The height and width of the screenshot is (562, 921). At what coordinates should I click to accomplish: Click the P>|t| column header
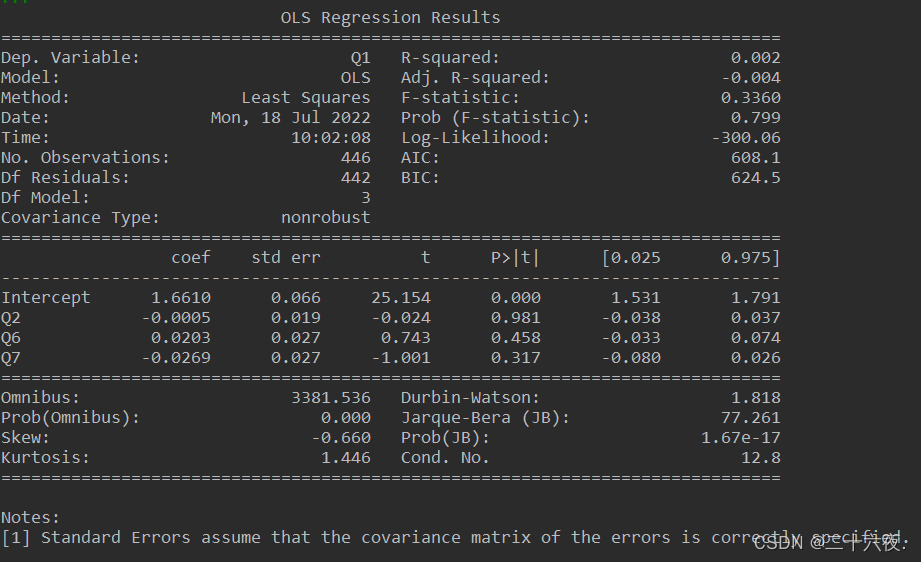[515, 258]
